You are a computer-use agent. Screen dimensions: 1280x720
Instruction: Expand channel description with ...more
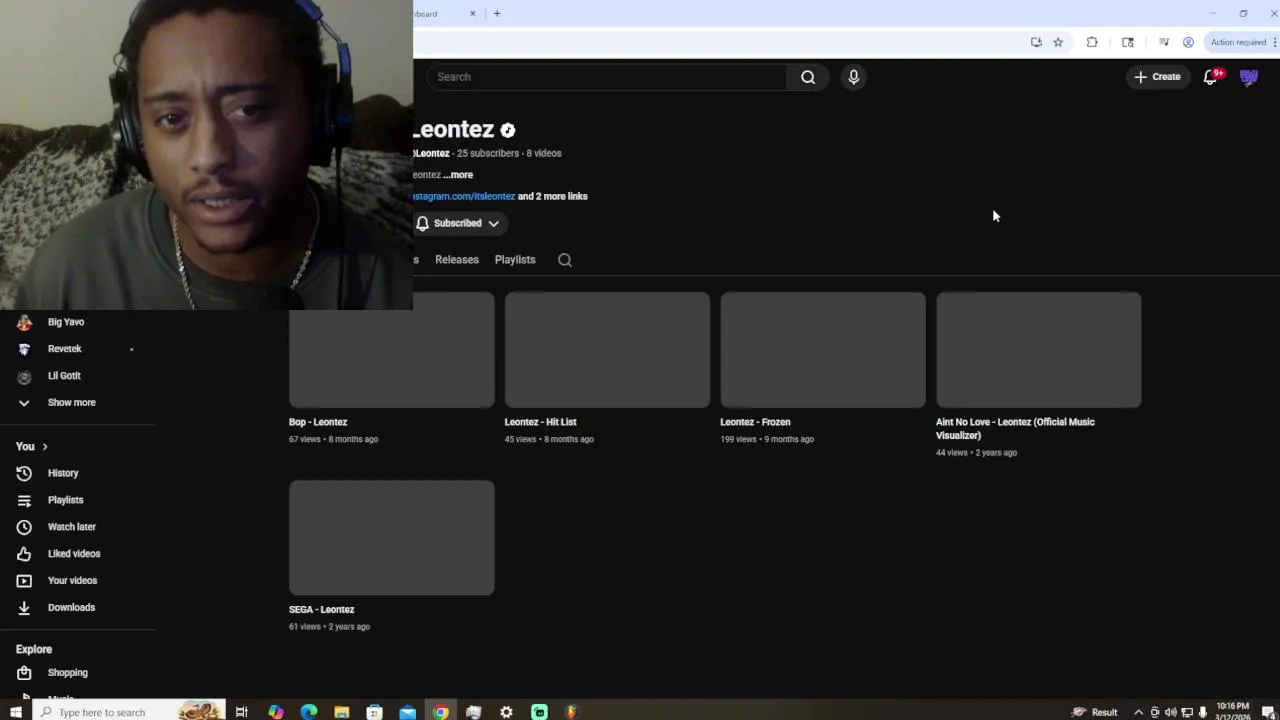click(x=458, y=175)
